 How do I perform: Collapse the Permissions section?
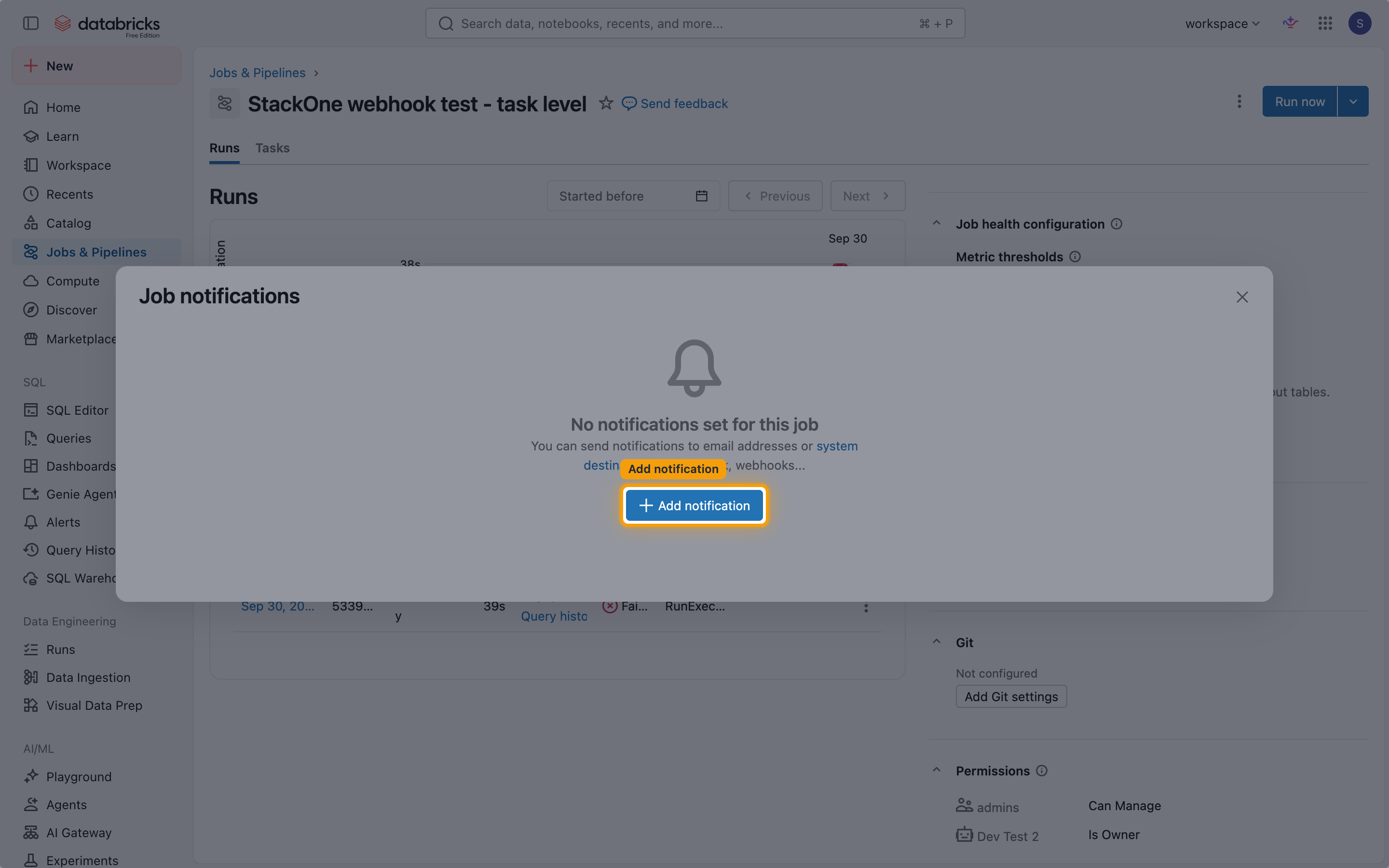click(x=936, y=771)
